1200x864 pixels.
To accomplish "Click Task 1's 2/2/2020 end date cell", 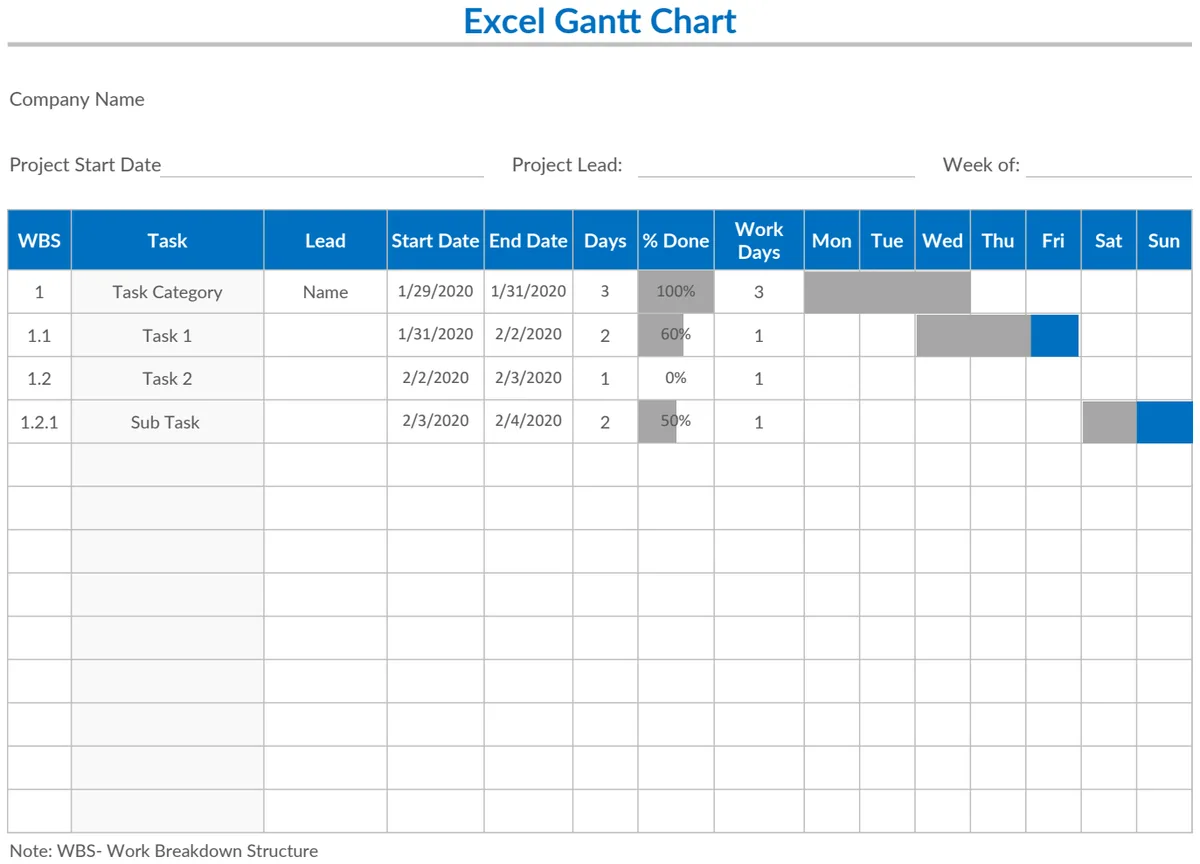I will point(528,334).
